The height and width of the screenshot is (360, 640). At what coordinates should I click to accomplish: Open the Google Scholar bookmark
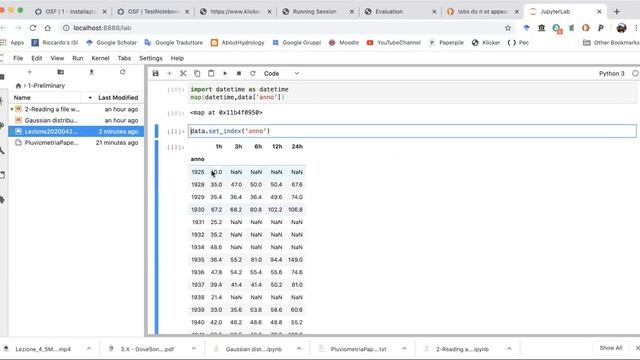coord(111,42)
